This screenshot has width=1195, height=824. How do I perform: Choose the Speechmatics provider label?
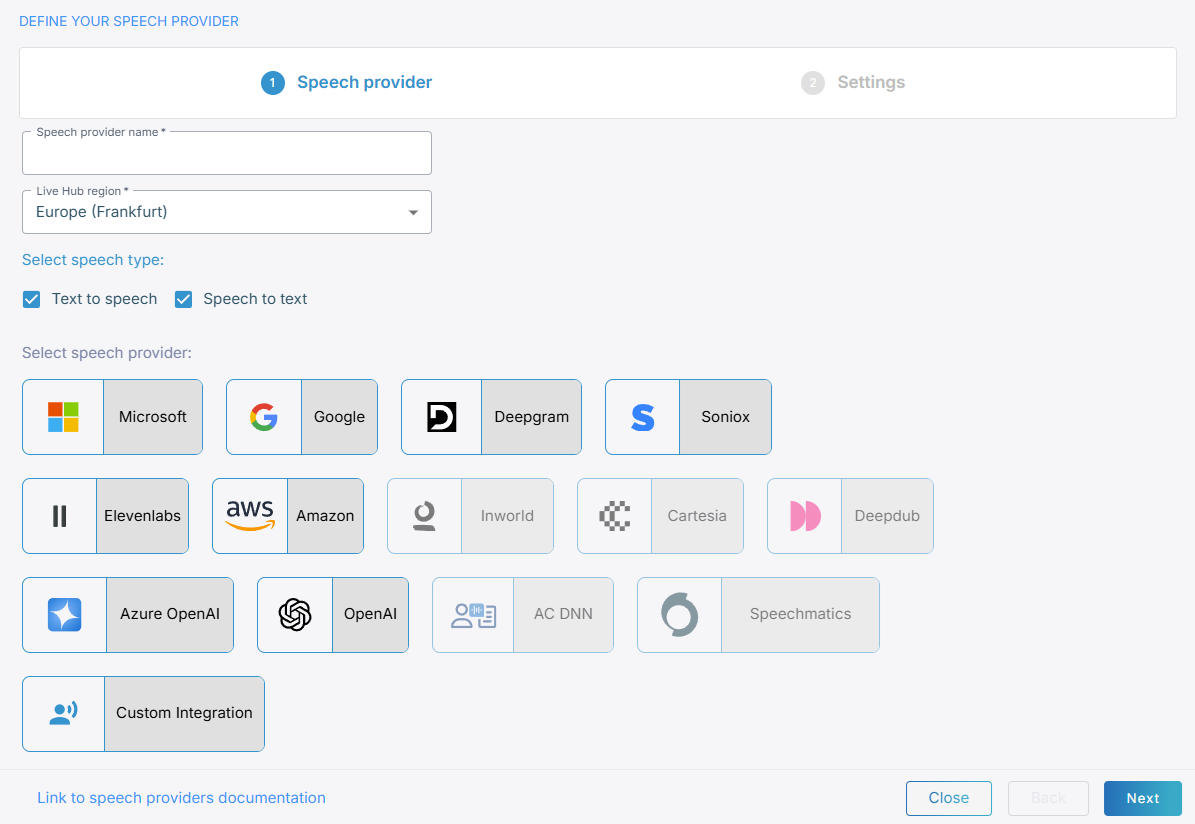click(800, 614)
